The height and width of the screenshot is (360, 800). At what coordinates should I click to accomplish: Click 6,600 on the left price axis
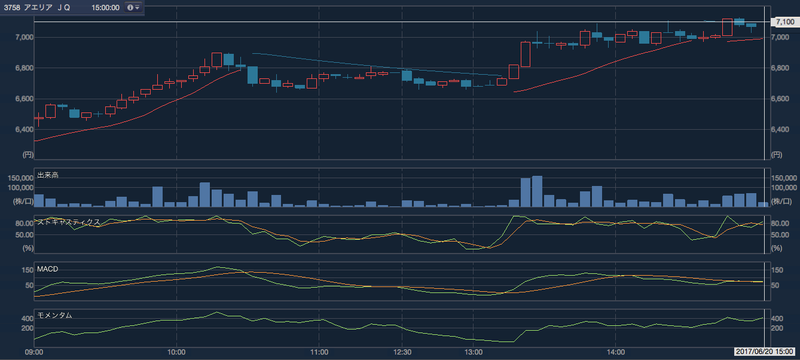click(x=24, y=99)
